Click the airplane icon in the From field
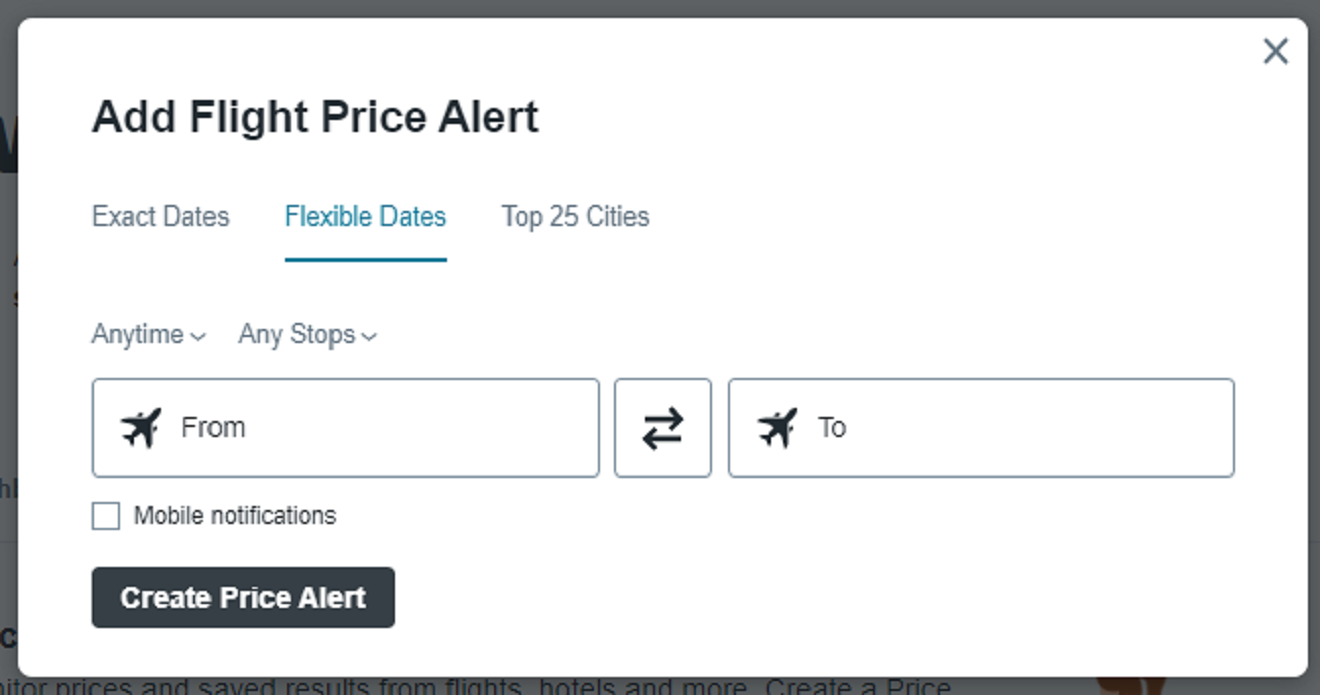Image resolution: width=1320 pixels, height=695 pixels. coord(141,428)
